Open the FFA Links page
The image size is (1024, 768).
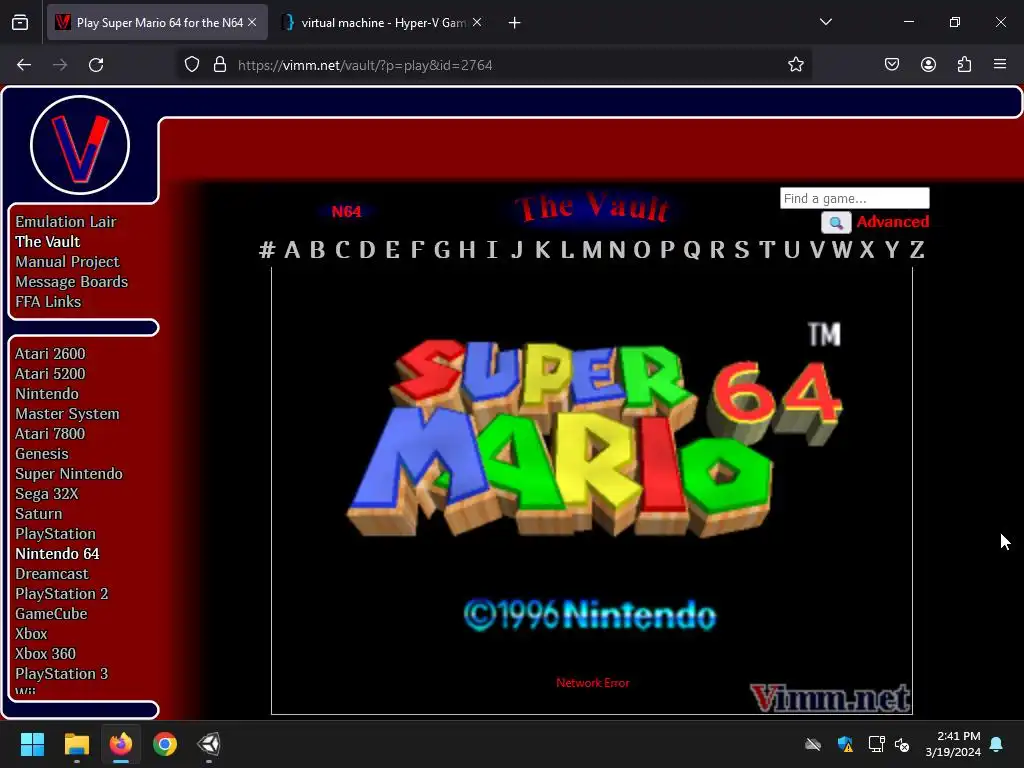click(48, 302)
